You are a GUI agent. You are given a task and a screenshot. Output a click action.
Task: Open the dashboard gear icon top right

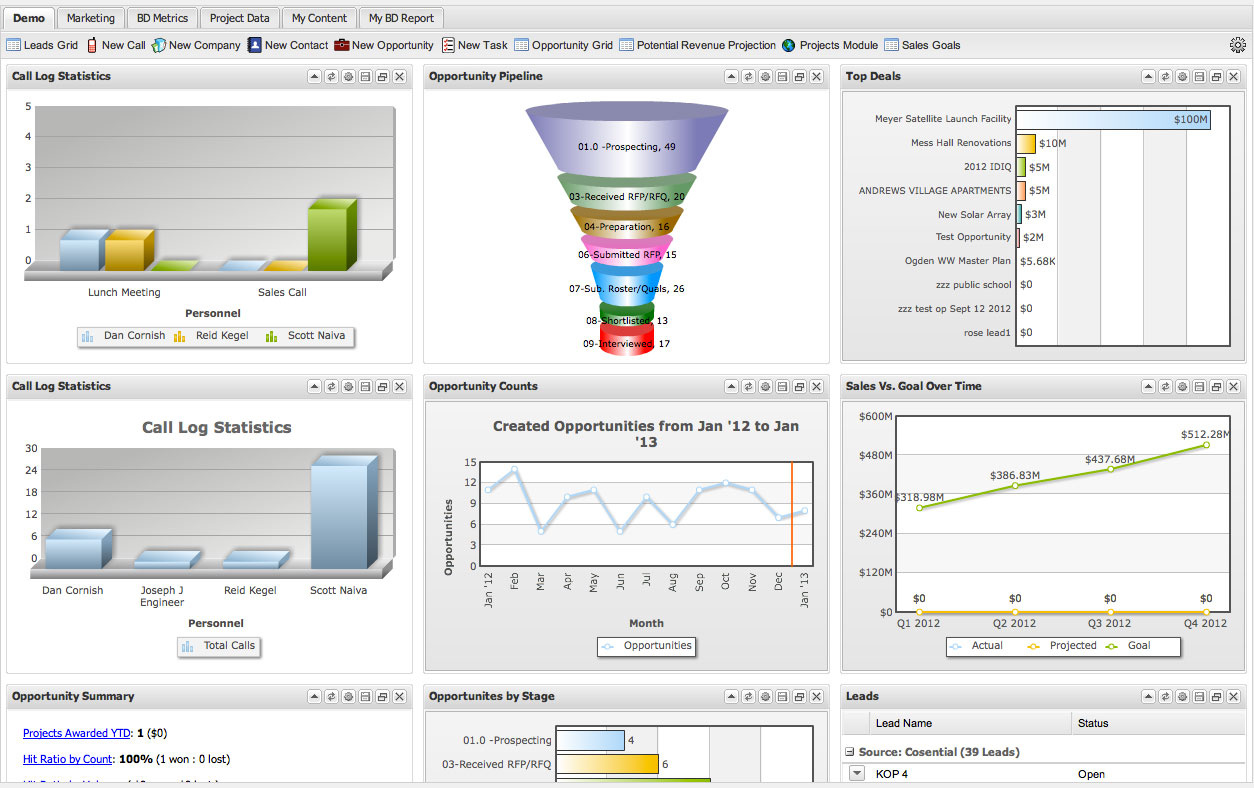pos(1238,45)
